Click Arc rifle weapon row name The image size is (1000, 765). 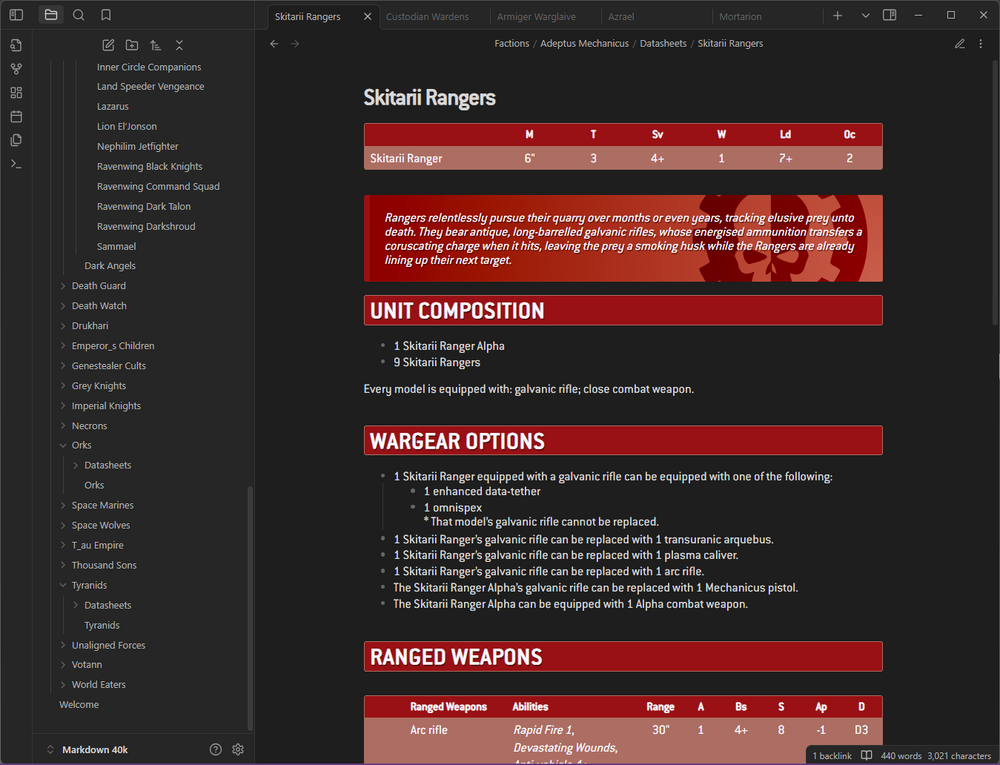429,730
